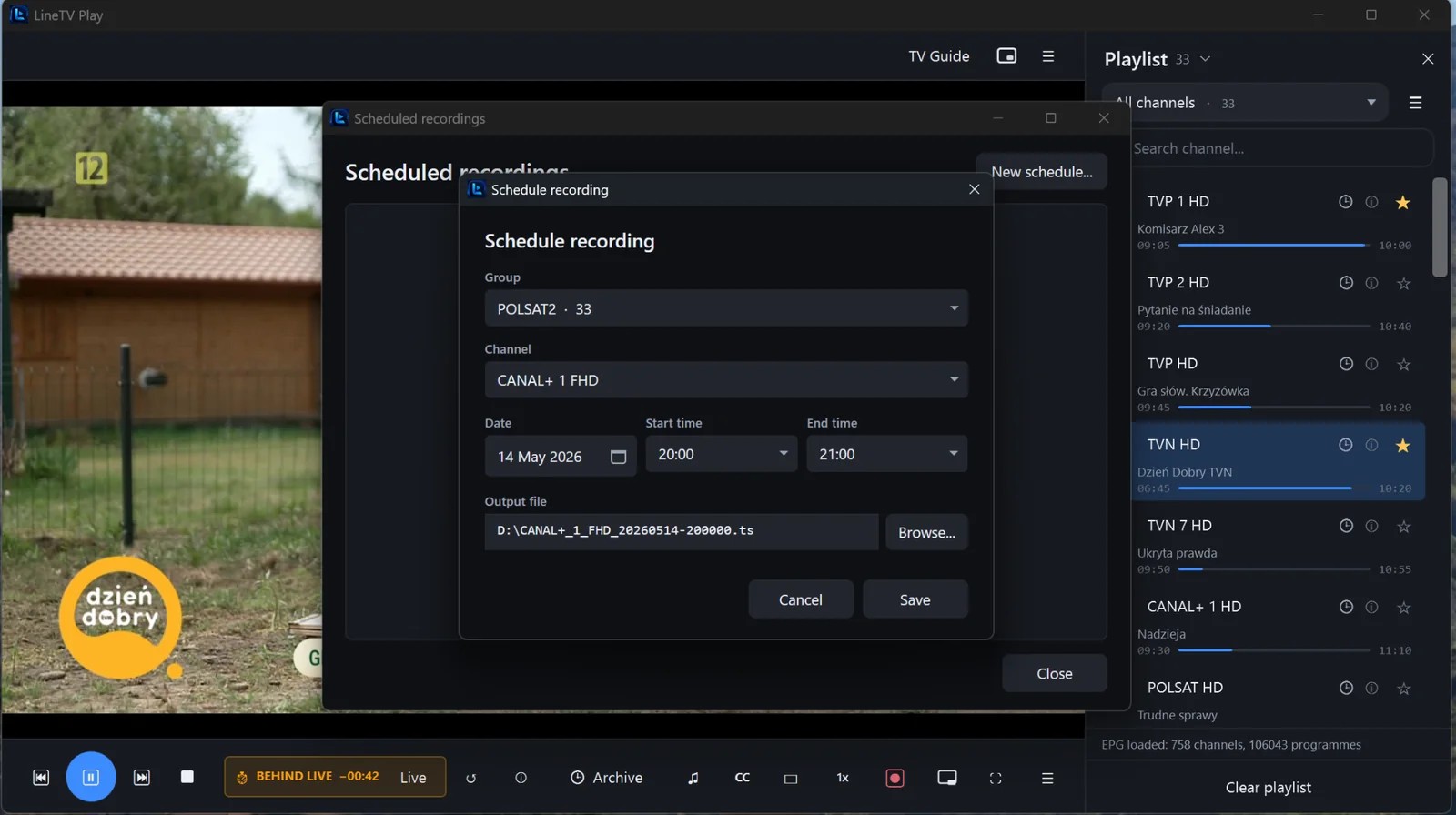The image size is (1456, 815).
Task: Show info for TVP 1 HD
Action: click(x=1371, y=202)
